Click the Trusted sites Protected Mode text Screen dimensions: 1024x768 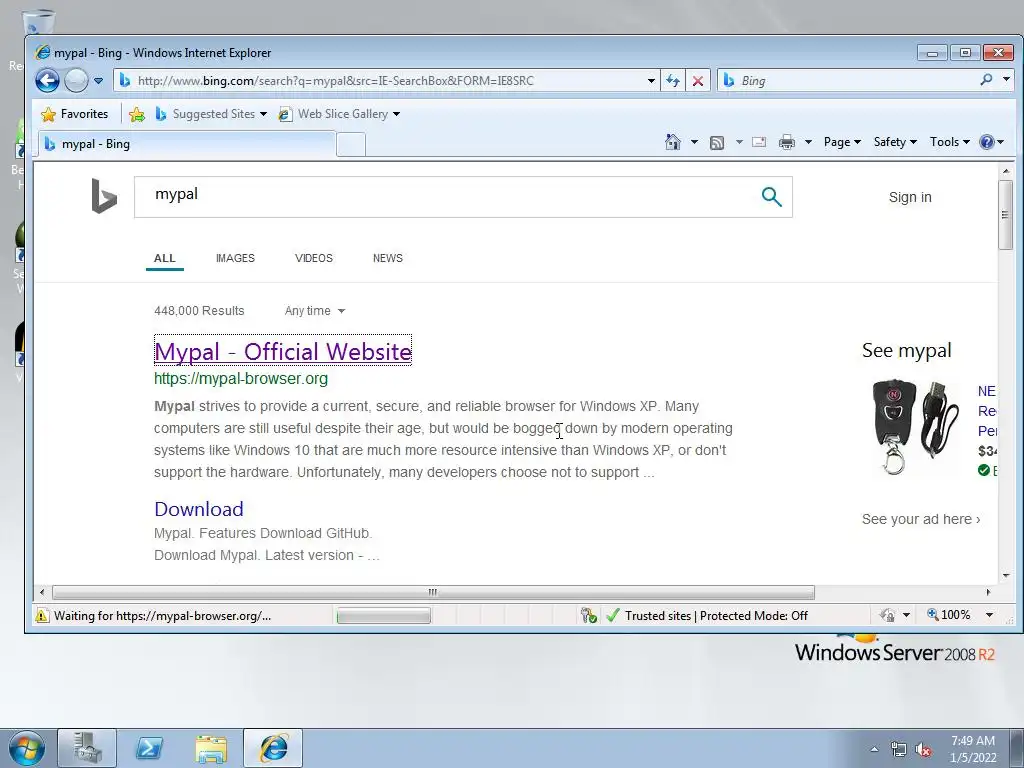(716, 616)
